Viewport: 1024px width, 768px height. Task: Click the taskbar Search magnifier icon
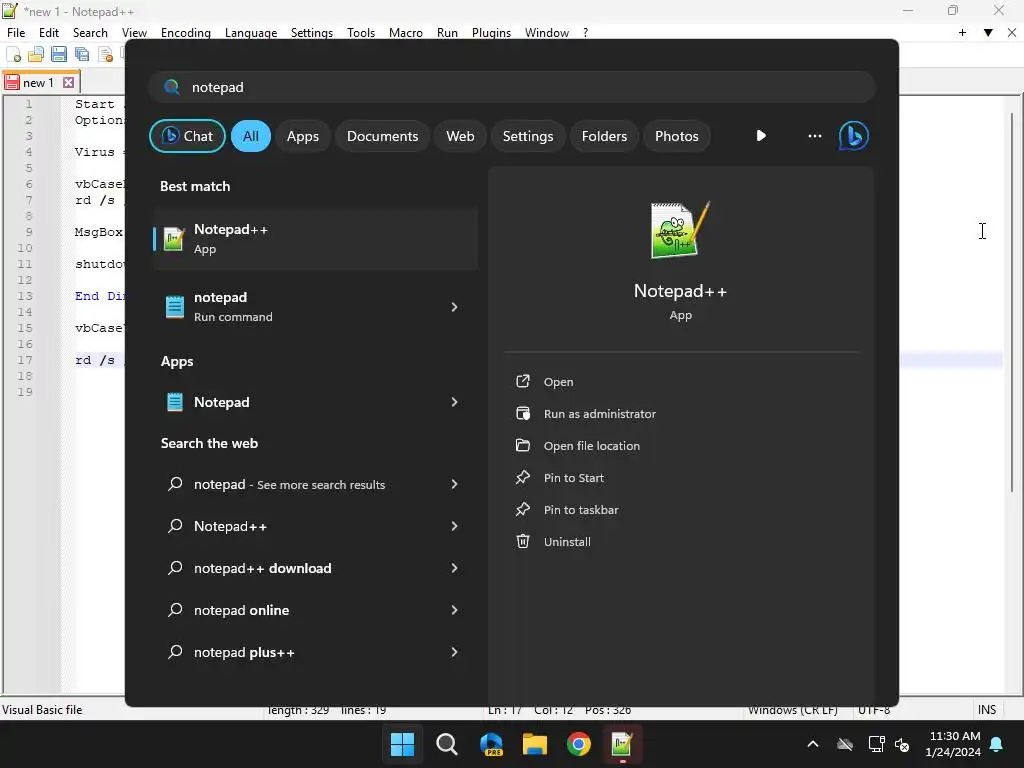(447, 744)
